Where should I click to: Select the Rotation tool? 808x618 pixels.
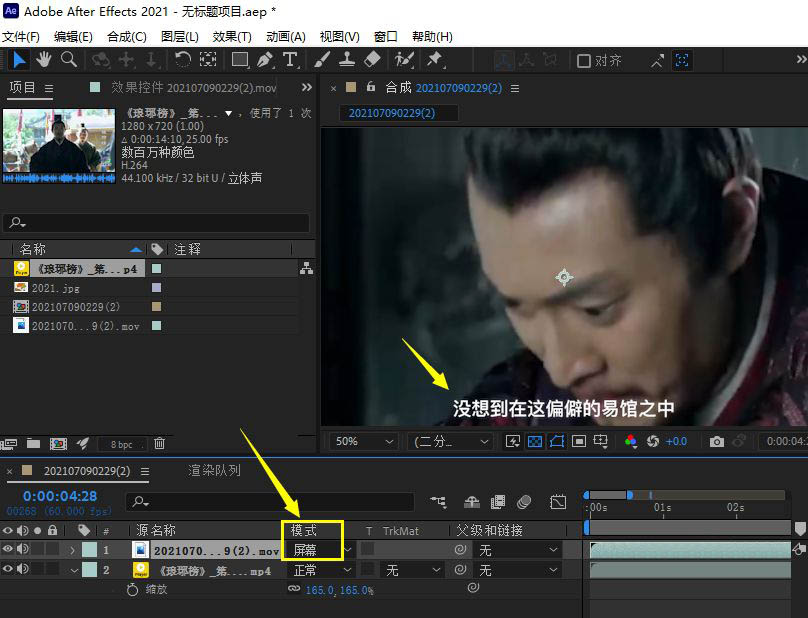coord(184,59)
